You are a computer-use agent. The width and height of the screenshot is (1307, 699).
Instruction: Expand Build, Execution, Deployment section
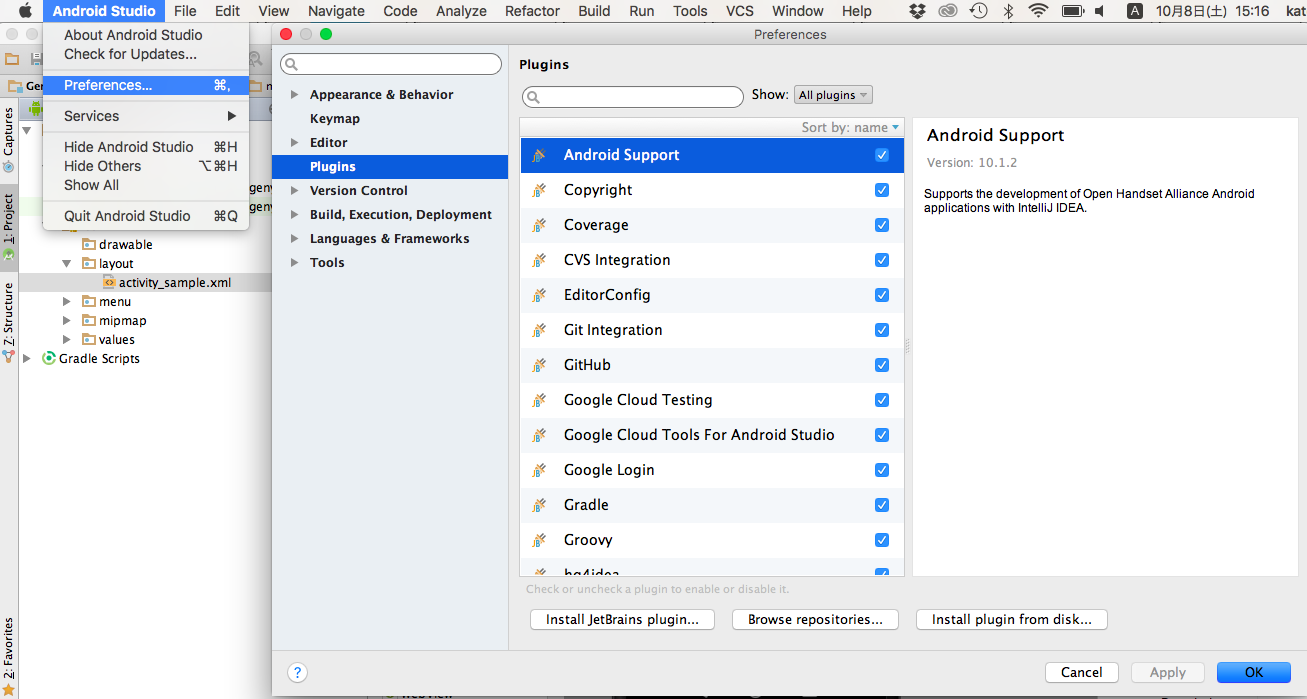(294, 215)
